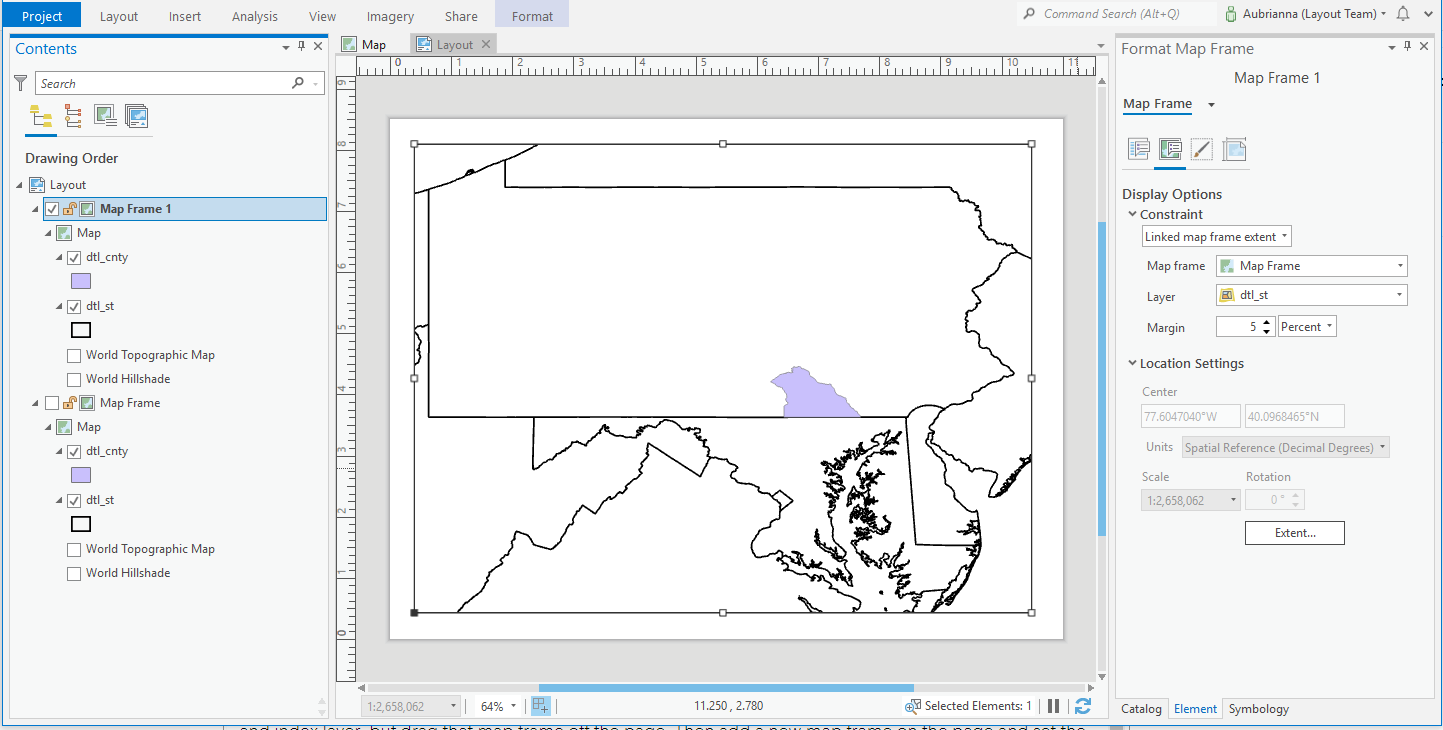Open the Imagery ribbon tab
Viewport: 1443px width, 730px height.
tap(389, 16)
